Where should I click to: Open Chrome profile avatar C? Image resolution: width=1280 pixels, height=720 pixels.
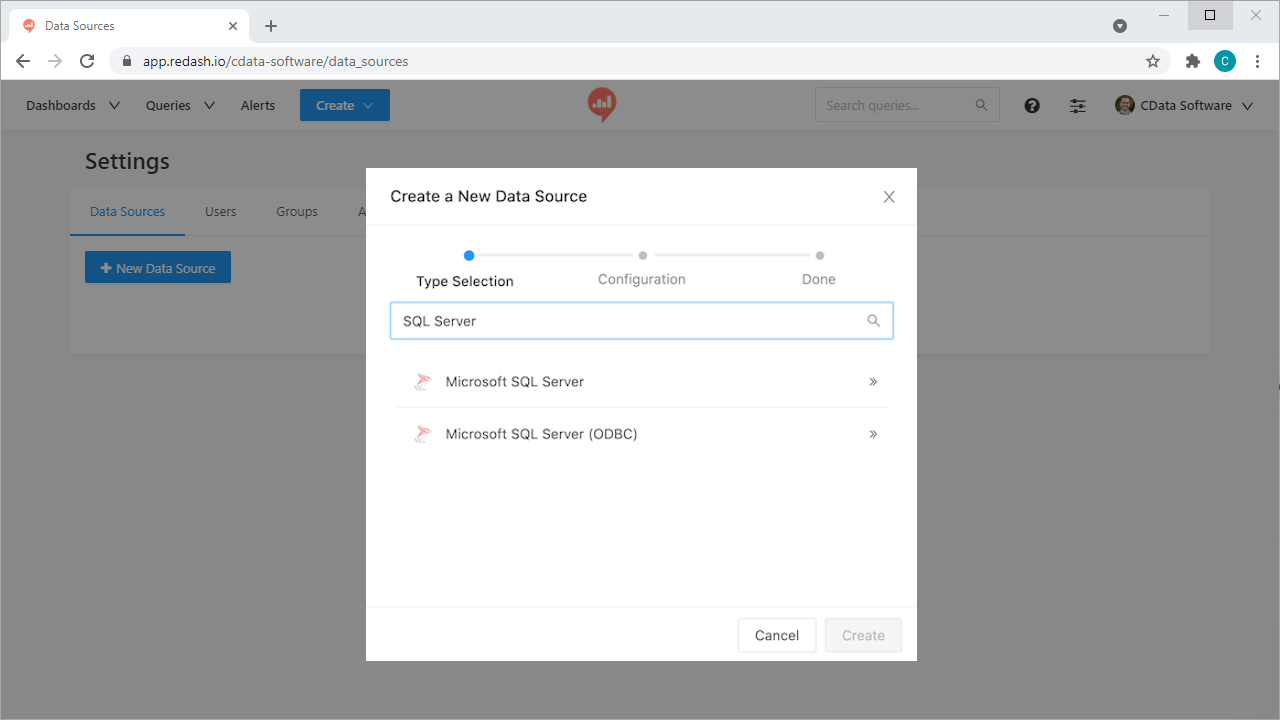click(1225, 61)
